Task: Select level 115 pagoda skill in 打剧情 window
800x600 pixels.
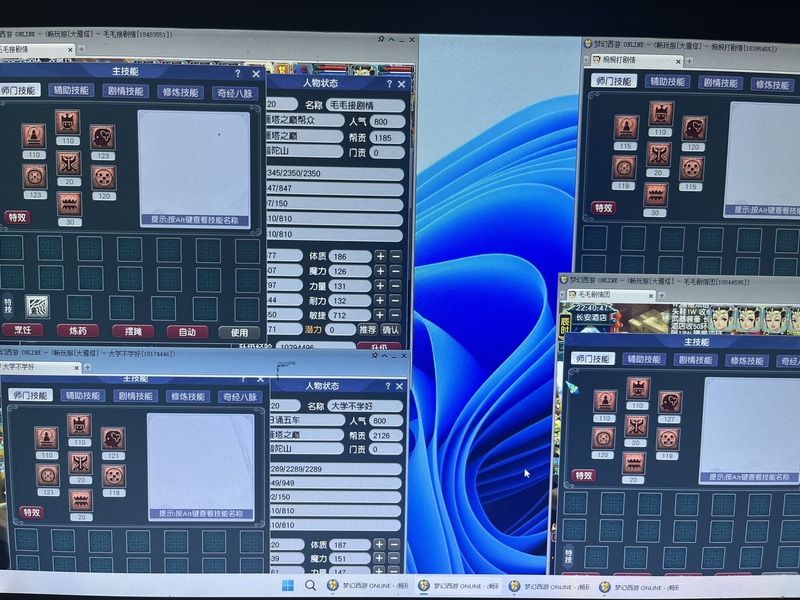Action: (x=626, y=128)
